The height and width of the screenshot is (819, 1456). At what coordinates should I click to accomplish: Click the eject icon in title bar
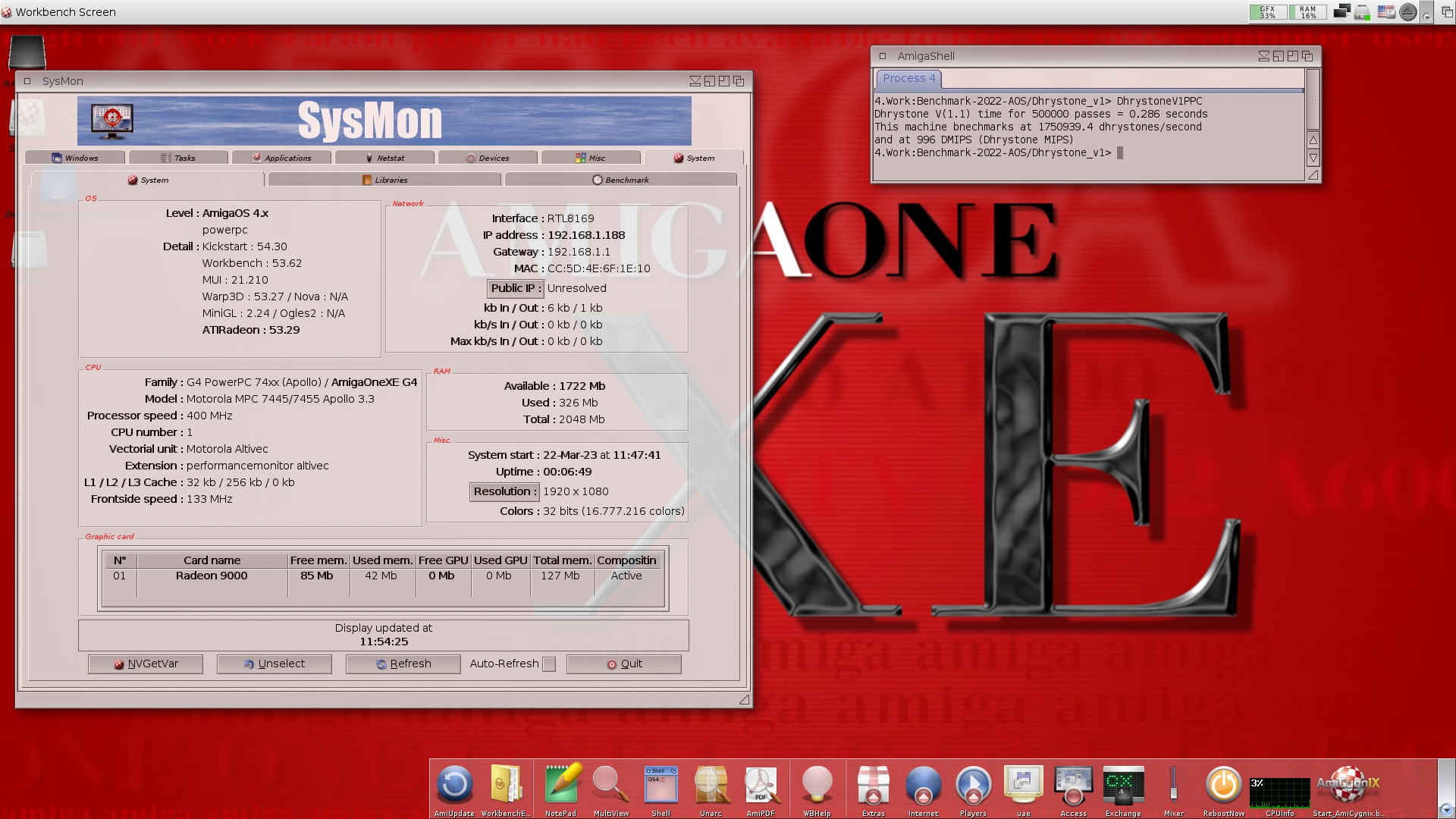1408,11
